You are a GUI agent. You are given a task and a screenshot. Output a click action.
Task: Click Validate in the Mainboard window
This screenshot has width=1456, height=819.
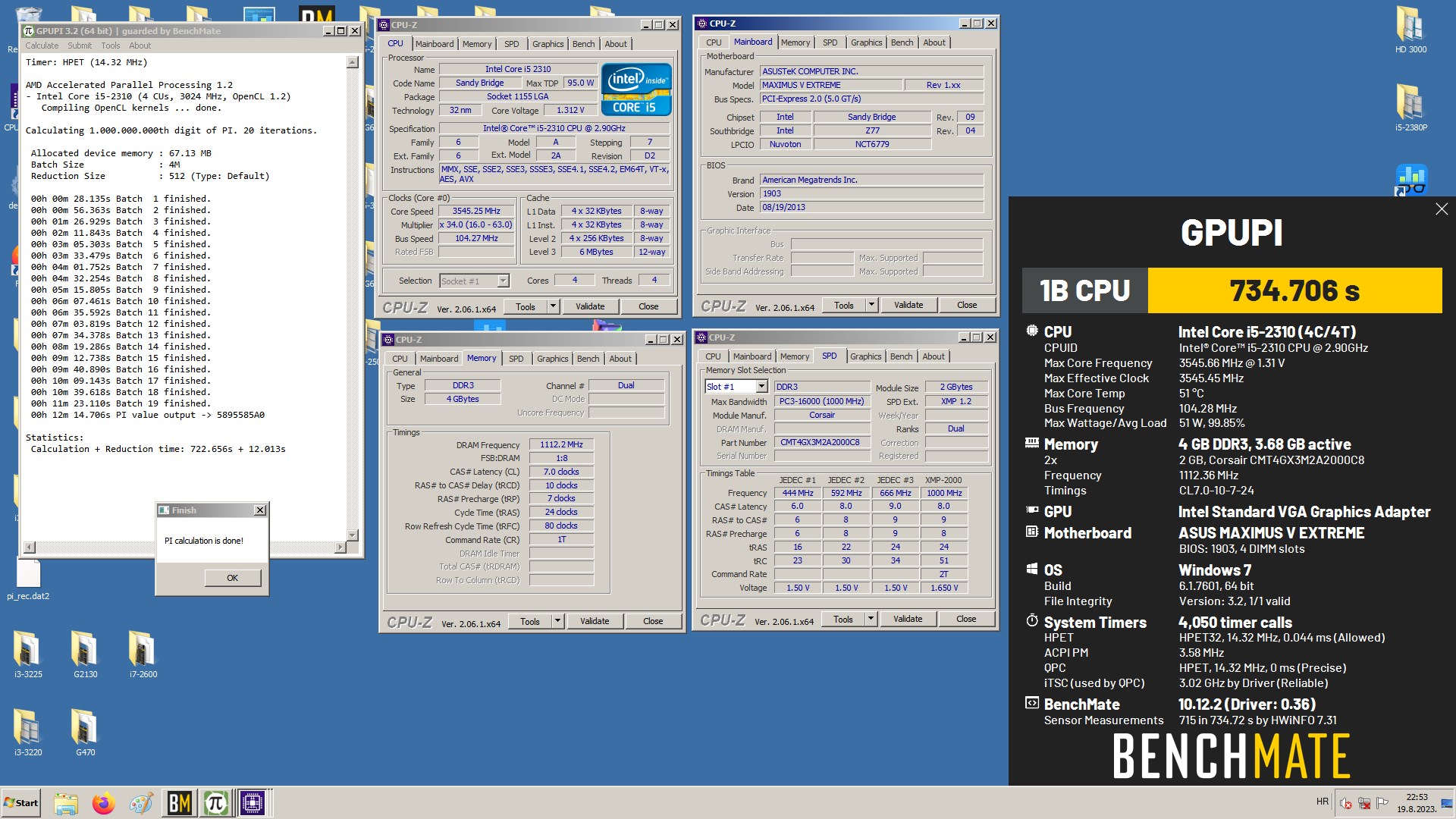(x=908, y=305)
